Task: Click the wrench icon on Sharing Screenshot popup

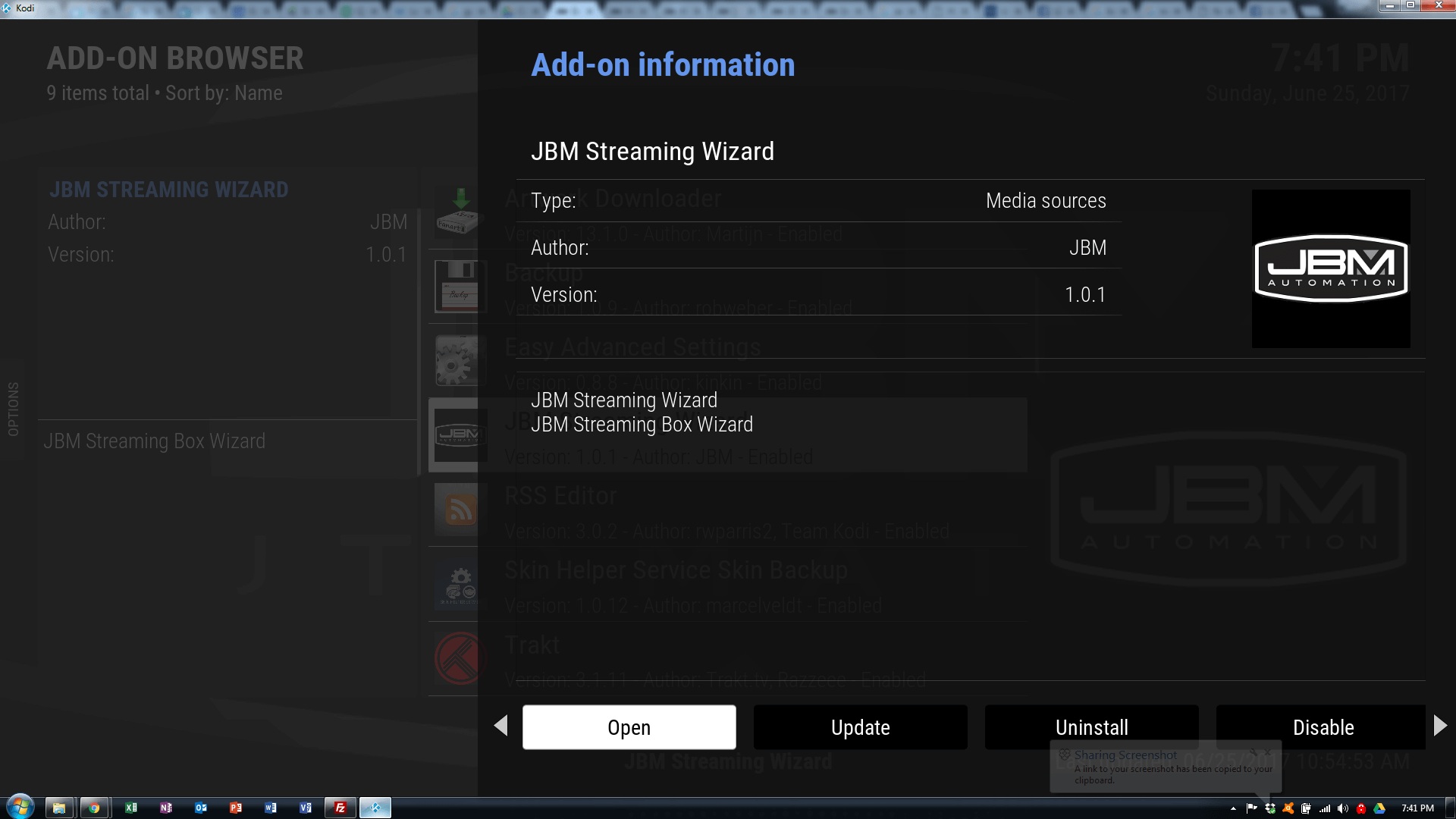Action: [1254, 752]
